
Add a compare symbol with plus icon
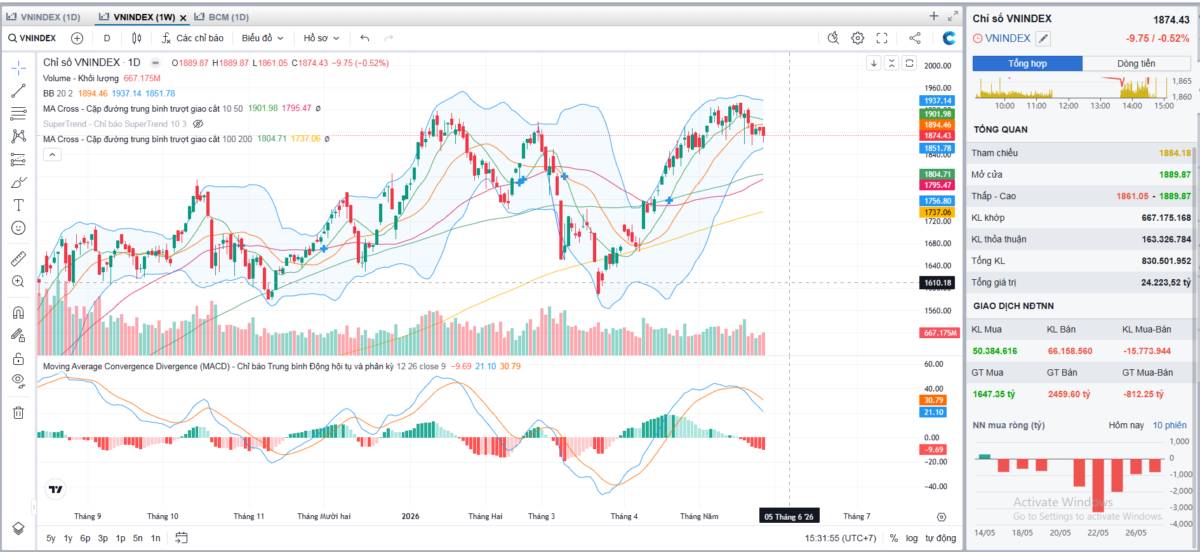tap(77, 38)
